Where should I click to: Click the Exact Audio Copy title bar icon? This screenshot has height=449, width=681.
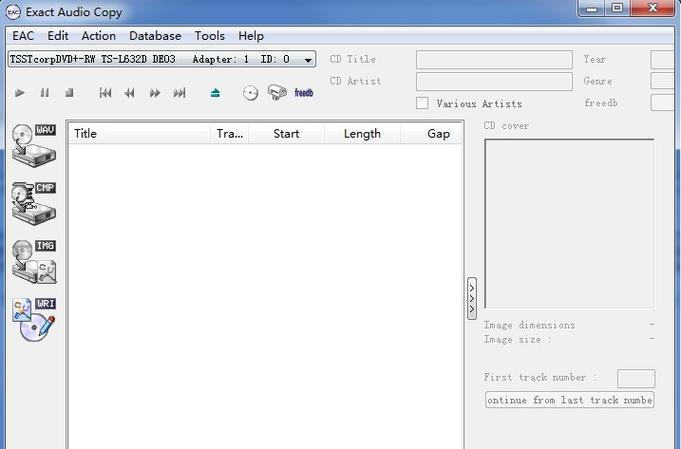[13, 12]
